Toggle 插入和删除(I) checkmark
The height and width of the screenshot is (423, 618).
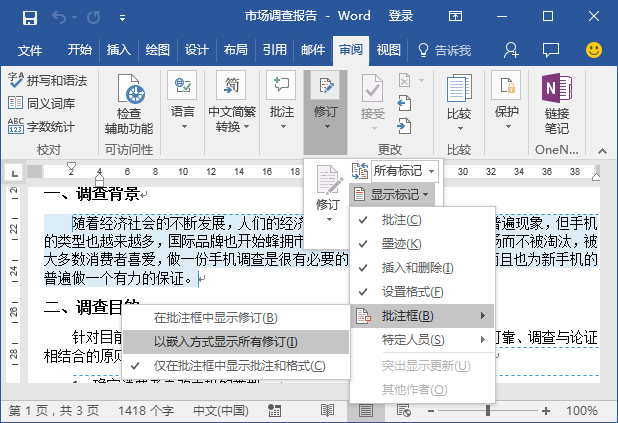point(423,268)
